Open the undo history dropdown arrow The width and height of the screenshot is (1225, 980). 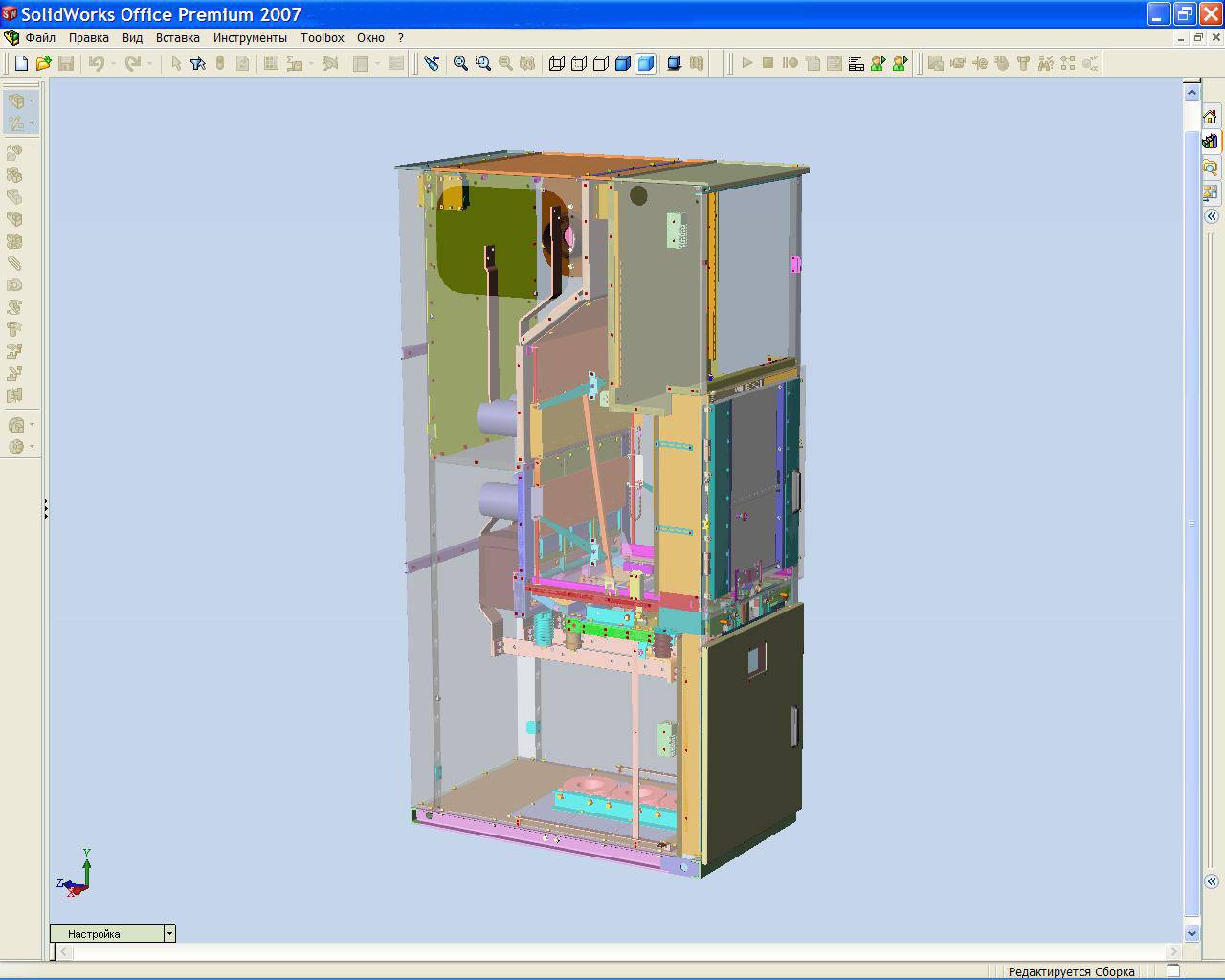112,63
